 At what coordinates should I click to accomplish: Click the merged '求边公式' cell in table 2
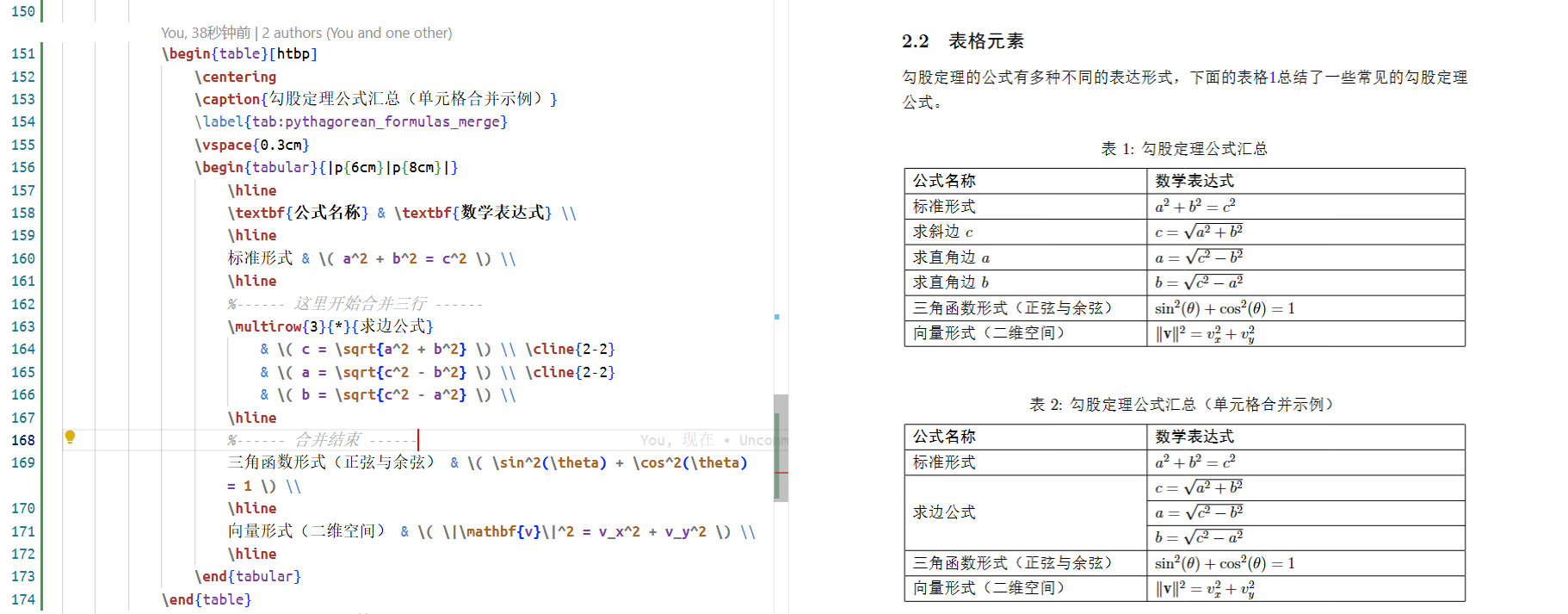tap(1026, 512)
